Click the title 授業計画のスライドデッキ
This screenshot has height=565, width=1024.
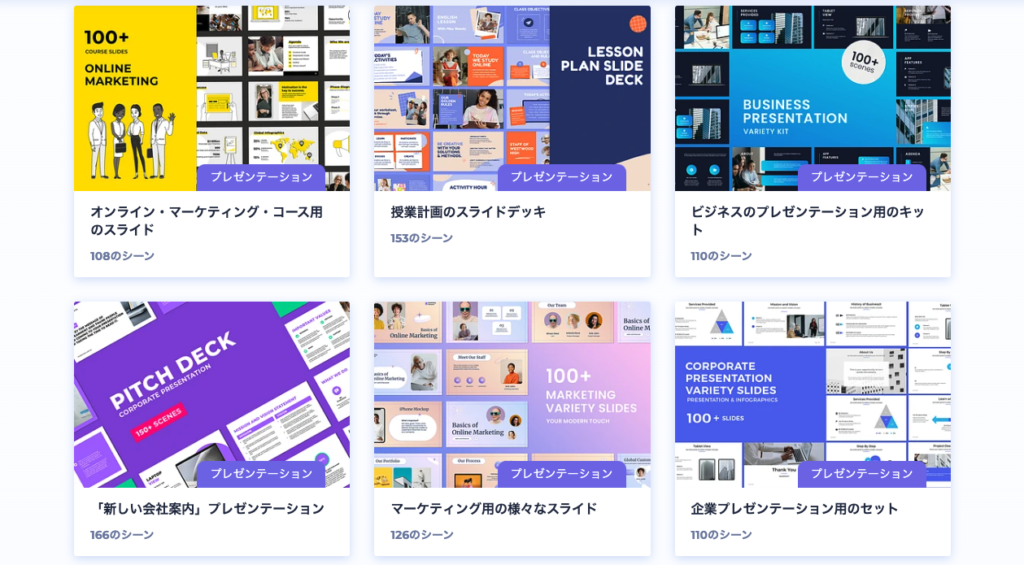click(x=468, y=212)
